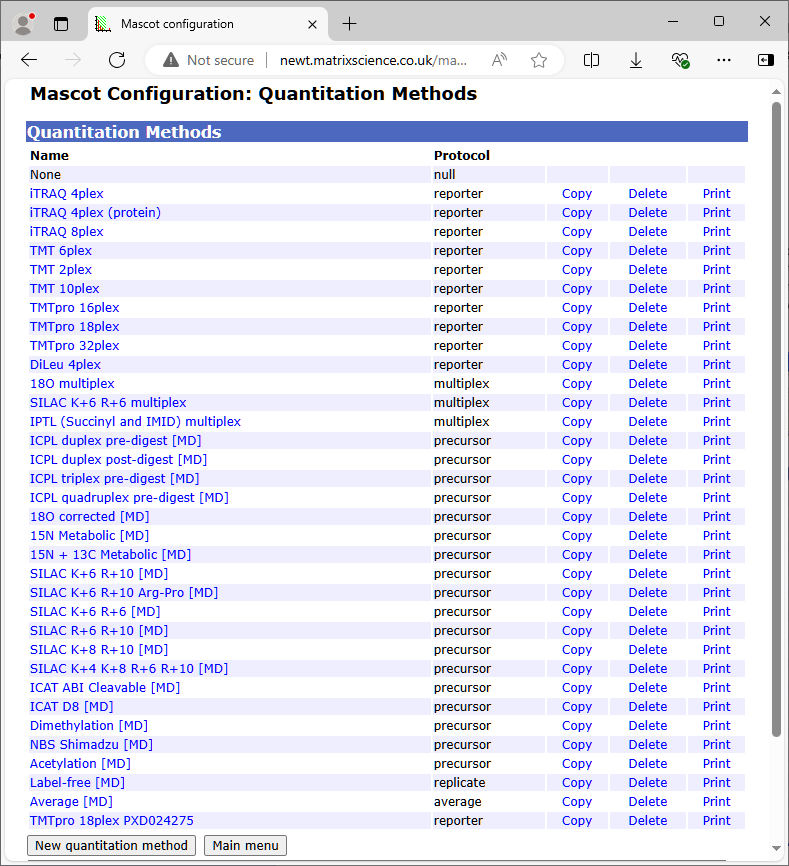Copy the TMT 6plex method
789x866 pixels.
577,251
